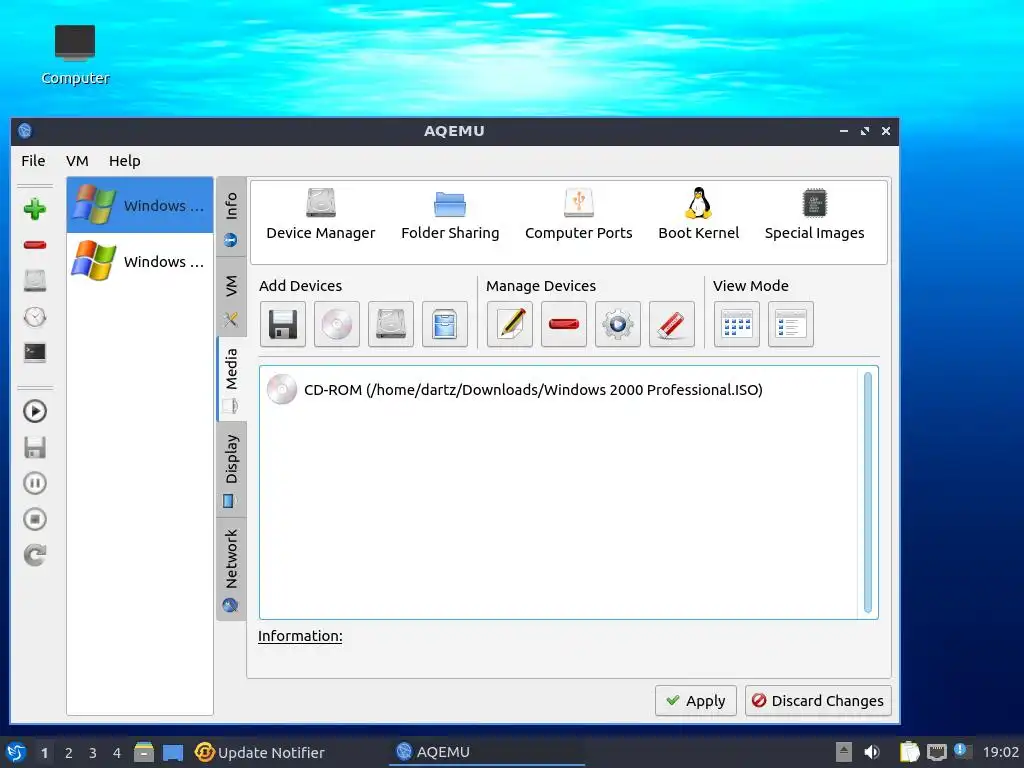Open Update Notifier from taskbar

coord(260,752)
